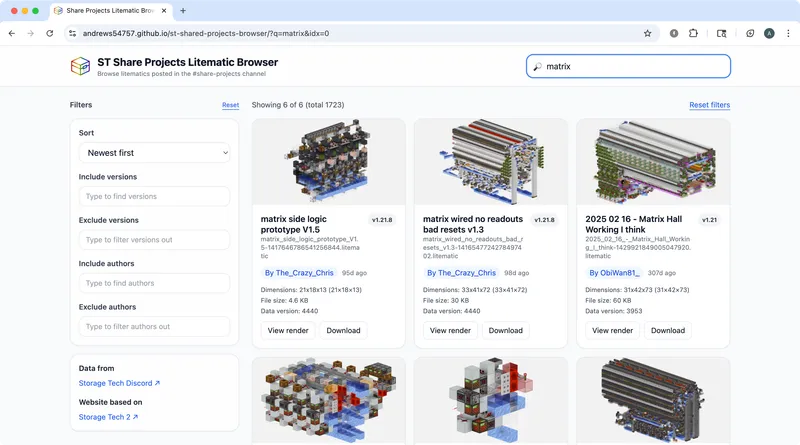Open Storage Tech 2 link
The height and width of the screenshot is (445, 800).
pyautogui.click(x=108, y=417)
